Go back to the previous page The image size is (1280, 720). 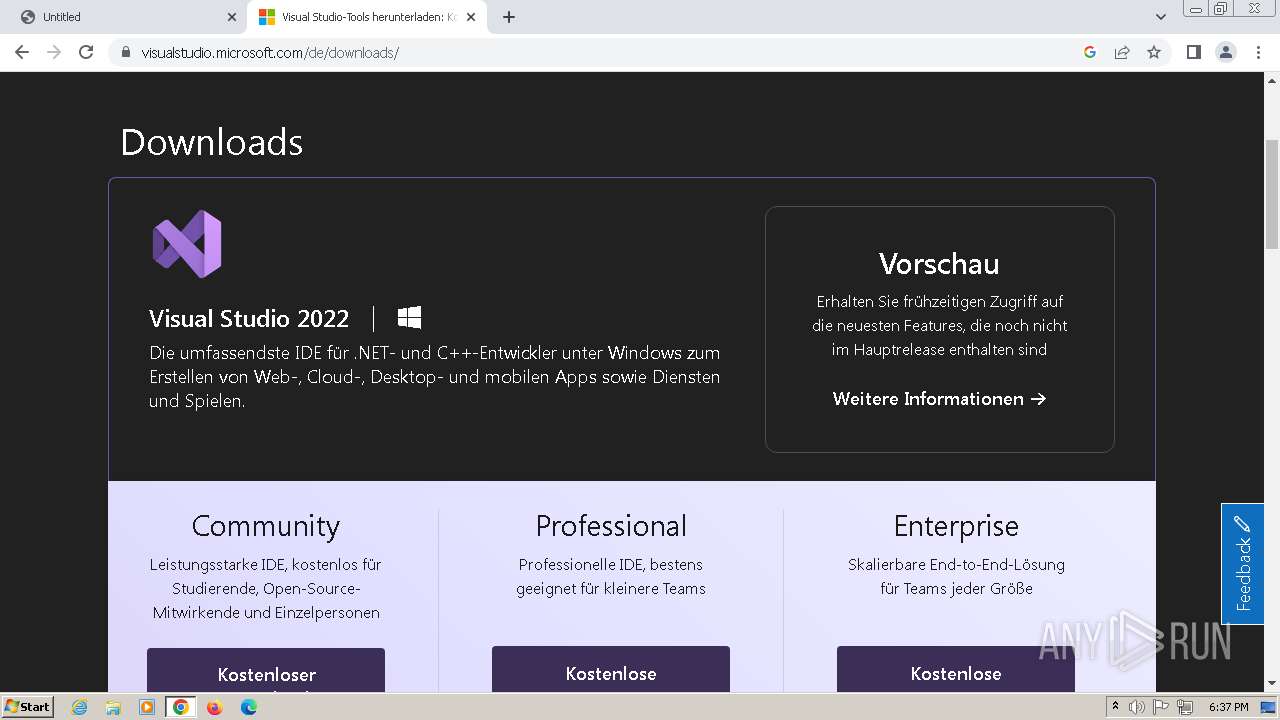tap(22, 52)
